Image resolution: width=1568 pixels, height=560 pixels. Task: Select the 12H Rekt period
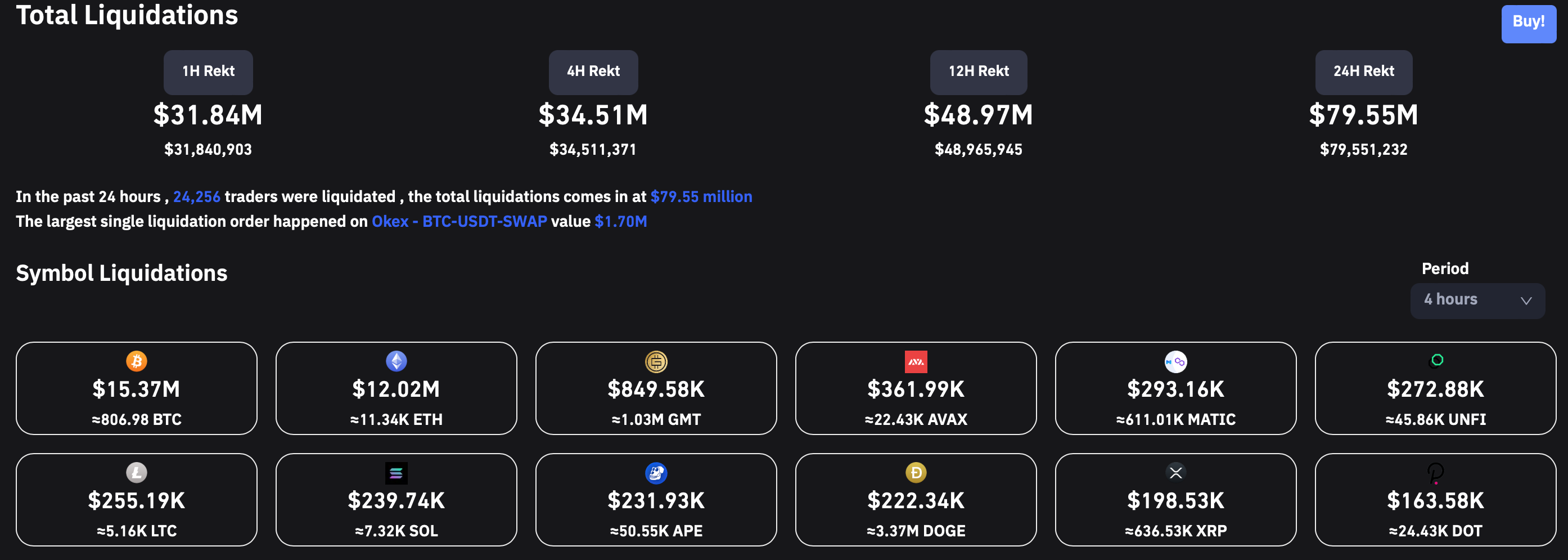click(x=978, y=71)
